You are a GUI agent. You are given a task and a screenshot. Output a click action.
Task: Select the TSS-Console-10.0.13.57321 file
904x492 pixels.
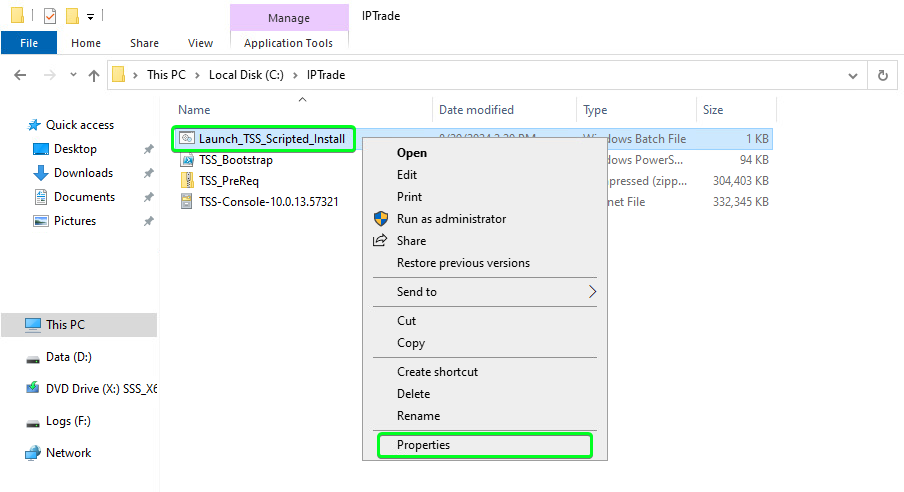click(269, 202)
